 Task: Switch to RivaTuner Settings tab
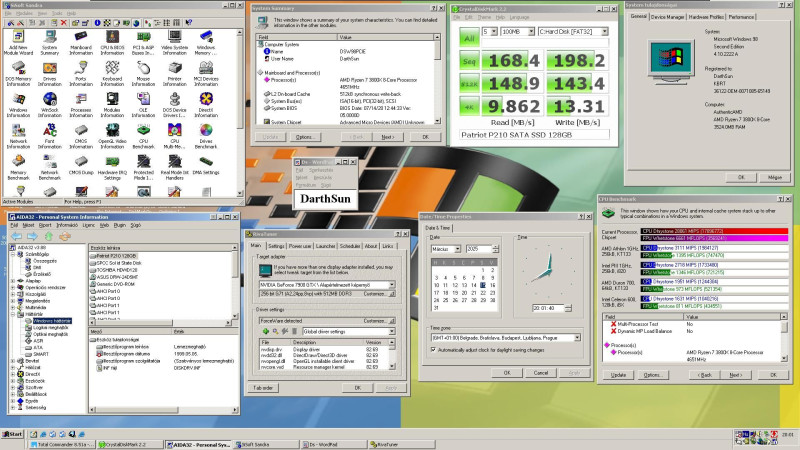(276, 246)
